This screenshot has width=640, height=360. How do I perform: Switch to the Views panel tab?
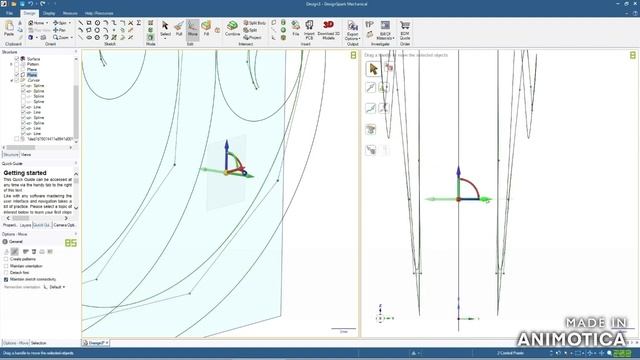point(26,155)
